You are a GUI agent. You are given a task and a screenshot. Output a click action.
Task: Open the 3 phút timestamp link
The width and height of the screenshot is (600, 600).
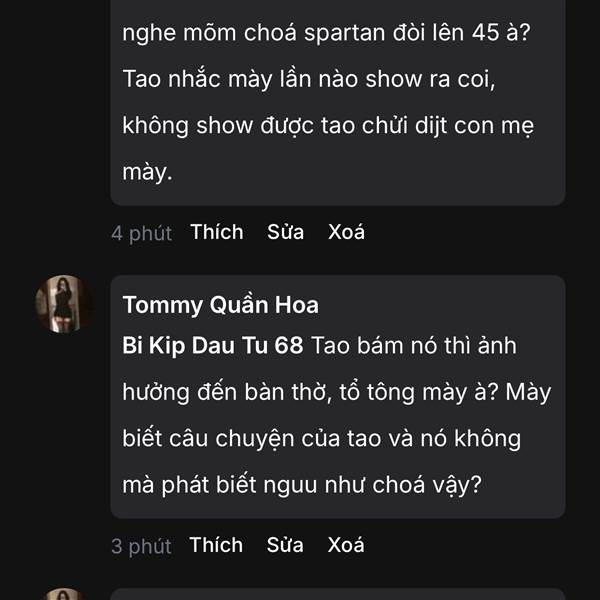click(x=141, y=546)
